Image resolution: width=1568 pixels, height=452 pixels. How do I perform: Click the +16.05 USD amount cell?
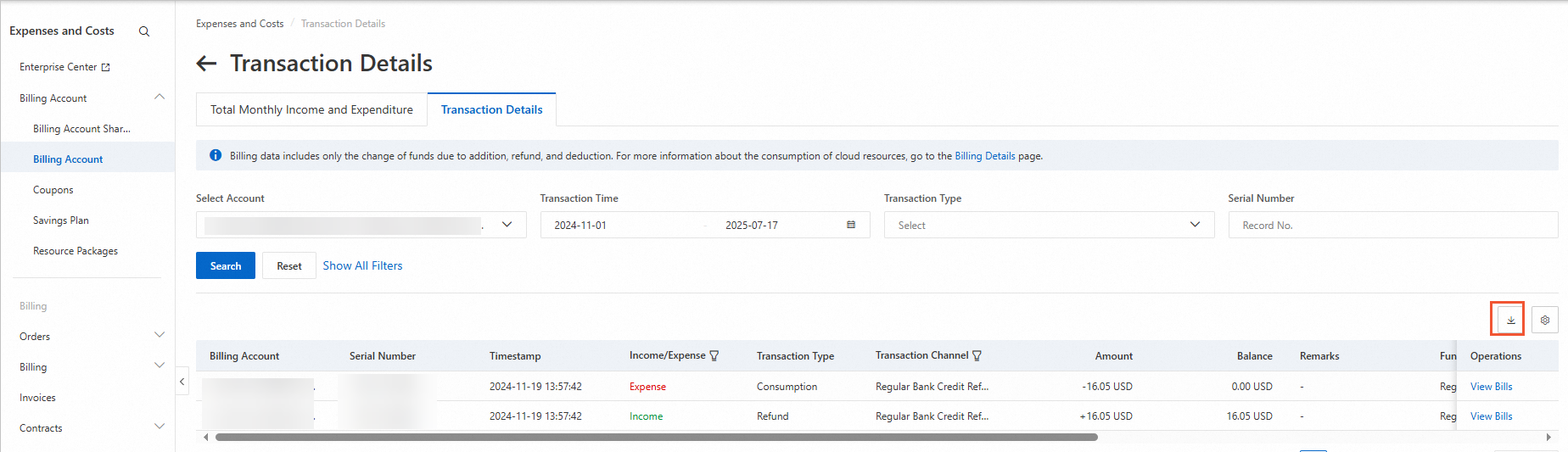(x=1106, y=416)
